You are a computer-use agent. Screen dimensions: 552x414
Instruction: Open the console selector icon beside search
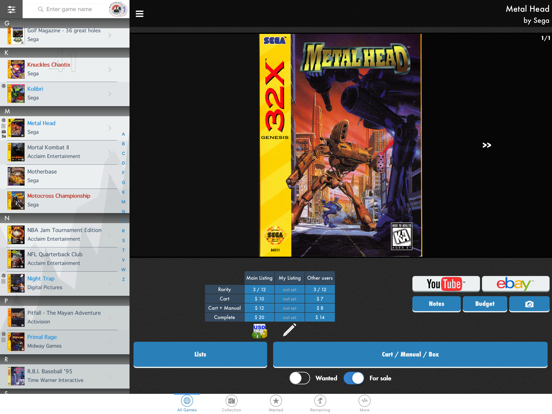[118, 9]
